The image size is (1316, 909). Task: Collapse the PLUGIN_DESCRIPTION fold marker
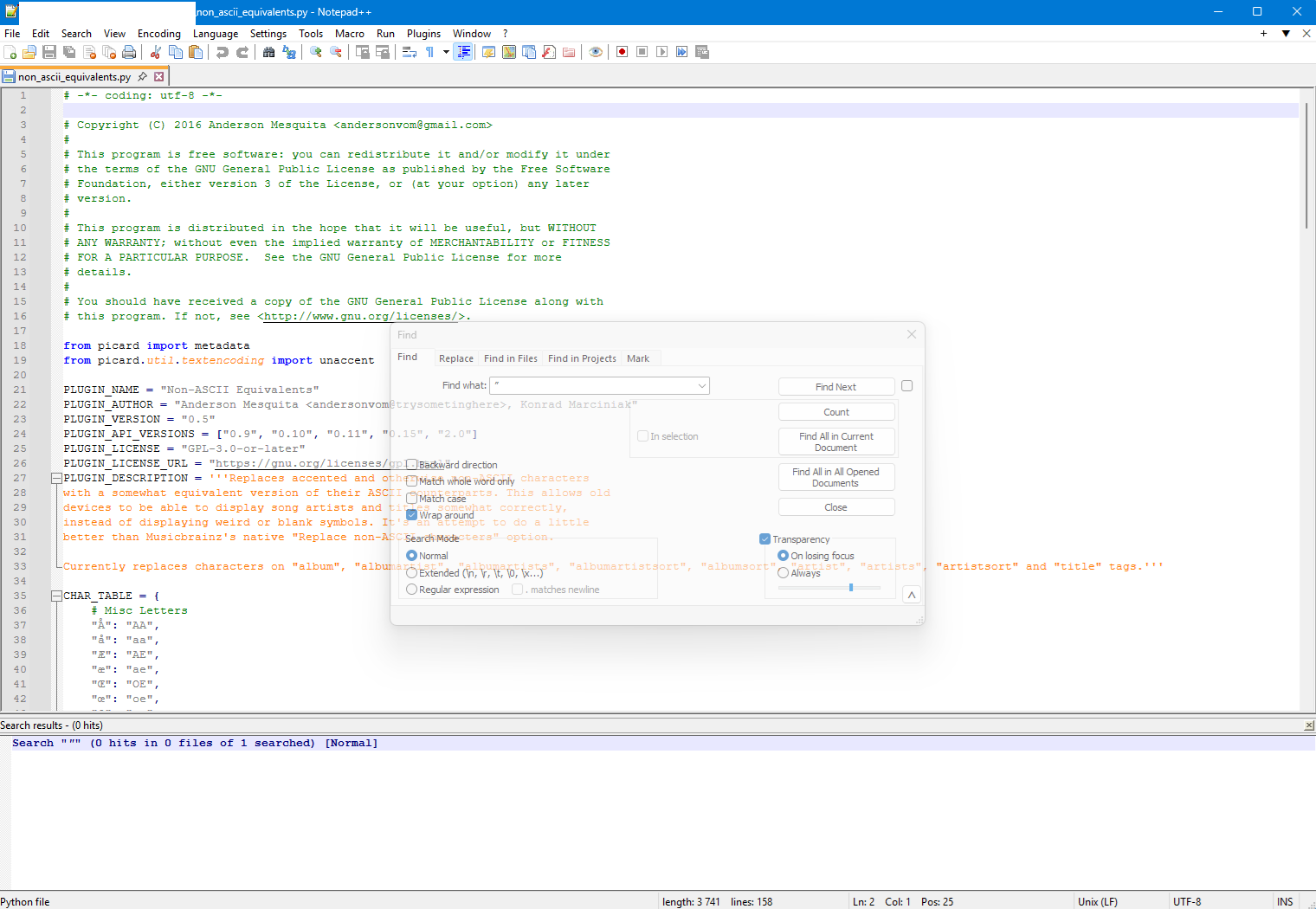[x=56, y=478]
